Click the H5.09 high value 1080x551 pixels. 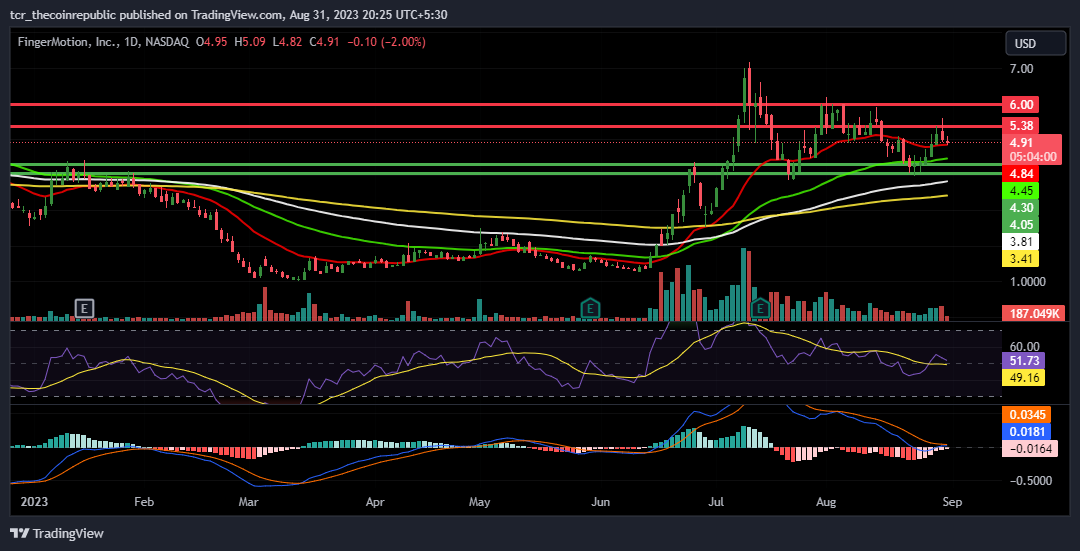(250, 42)
